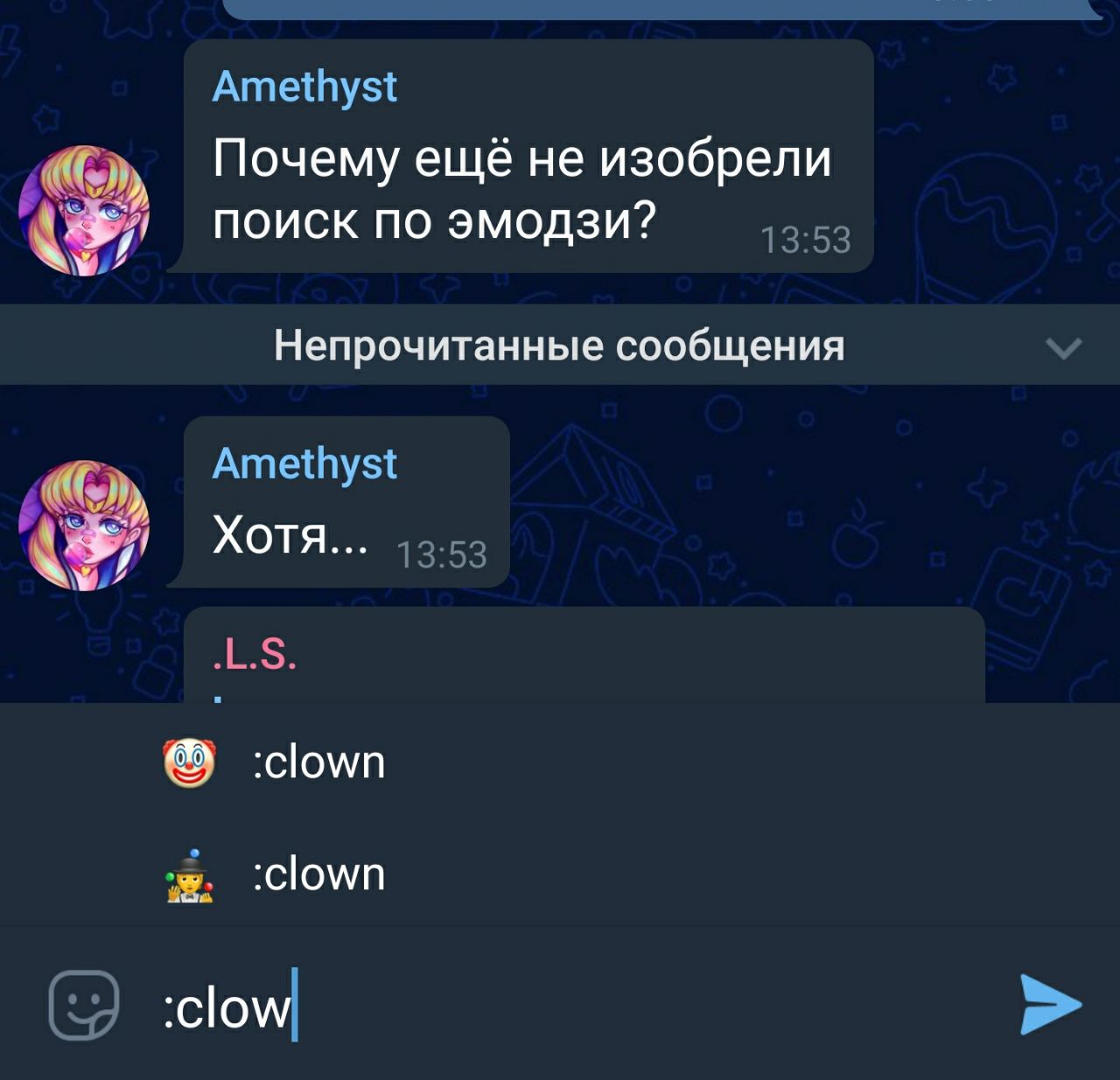1120x1080 pixels.
Task: Open Amethyst's avatar beside the emoji question
Action: [85, 210]
